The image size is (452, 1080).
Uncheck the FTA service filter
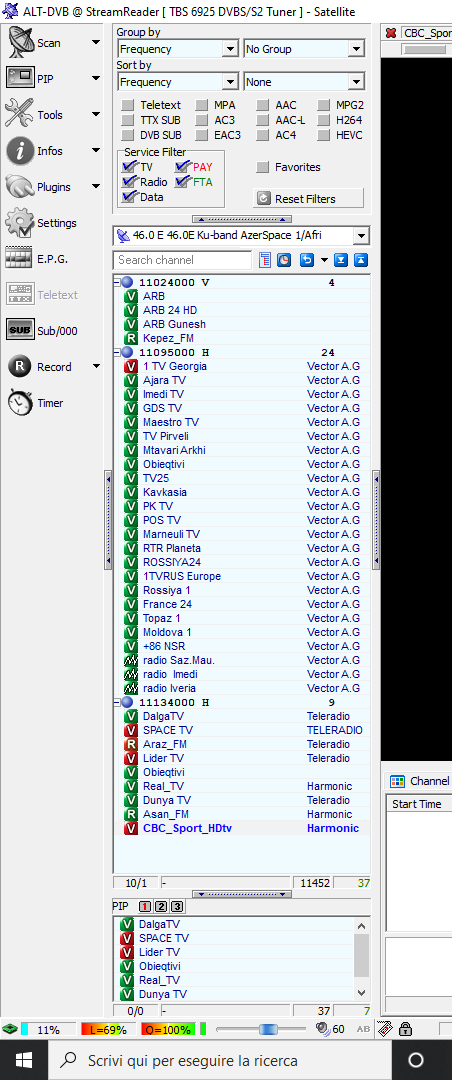click(183, 182)
